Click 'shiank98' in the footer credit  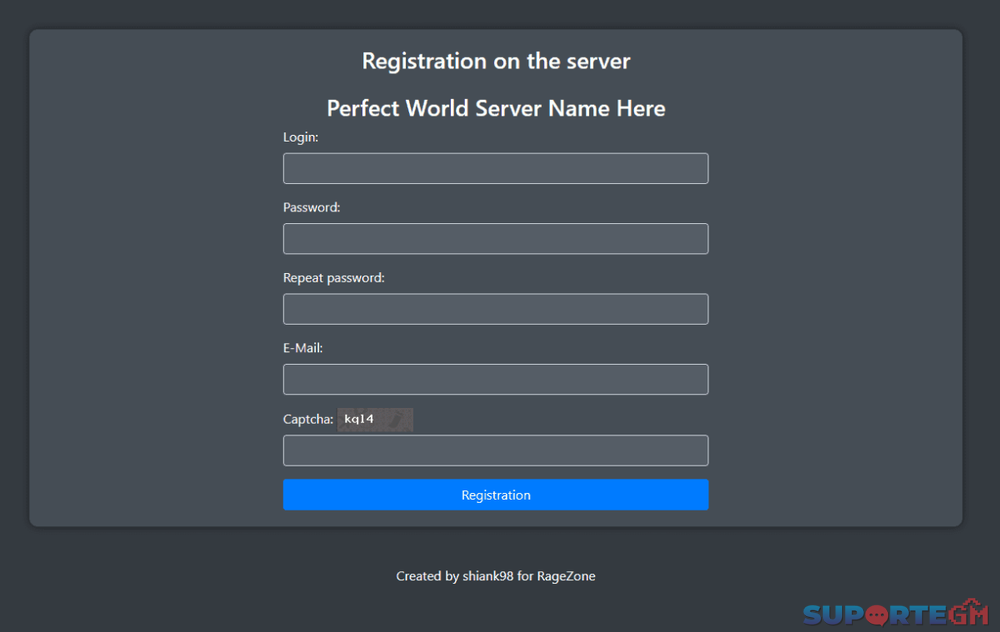click(x=488, y=576)
